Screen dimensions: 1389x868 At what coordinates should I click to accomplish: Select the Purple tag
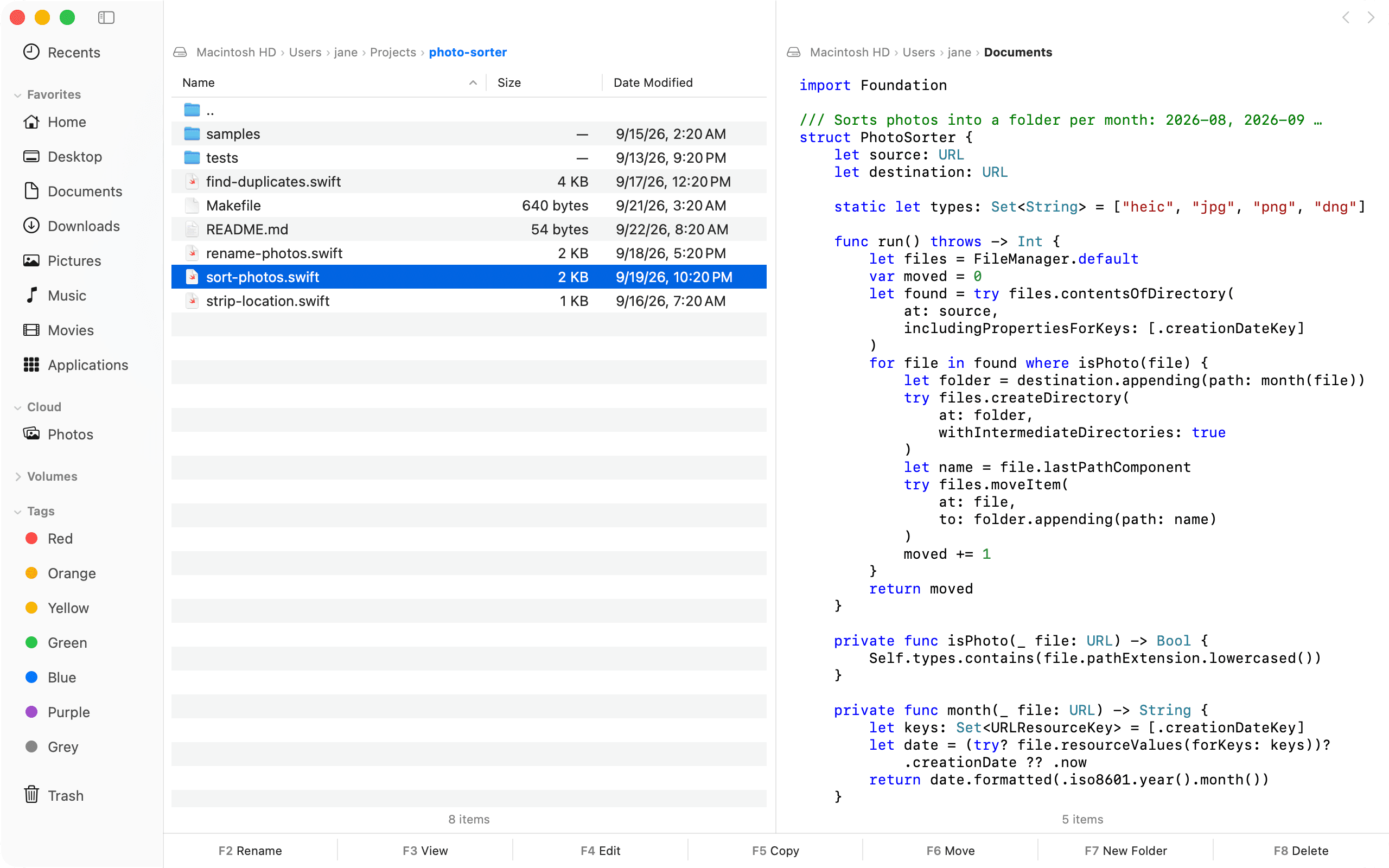point(58,712)
